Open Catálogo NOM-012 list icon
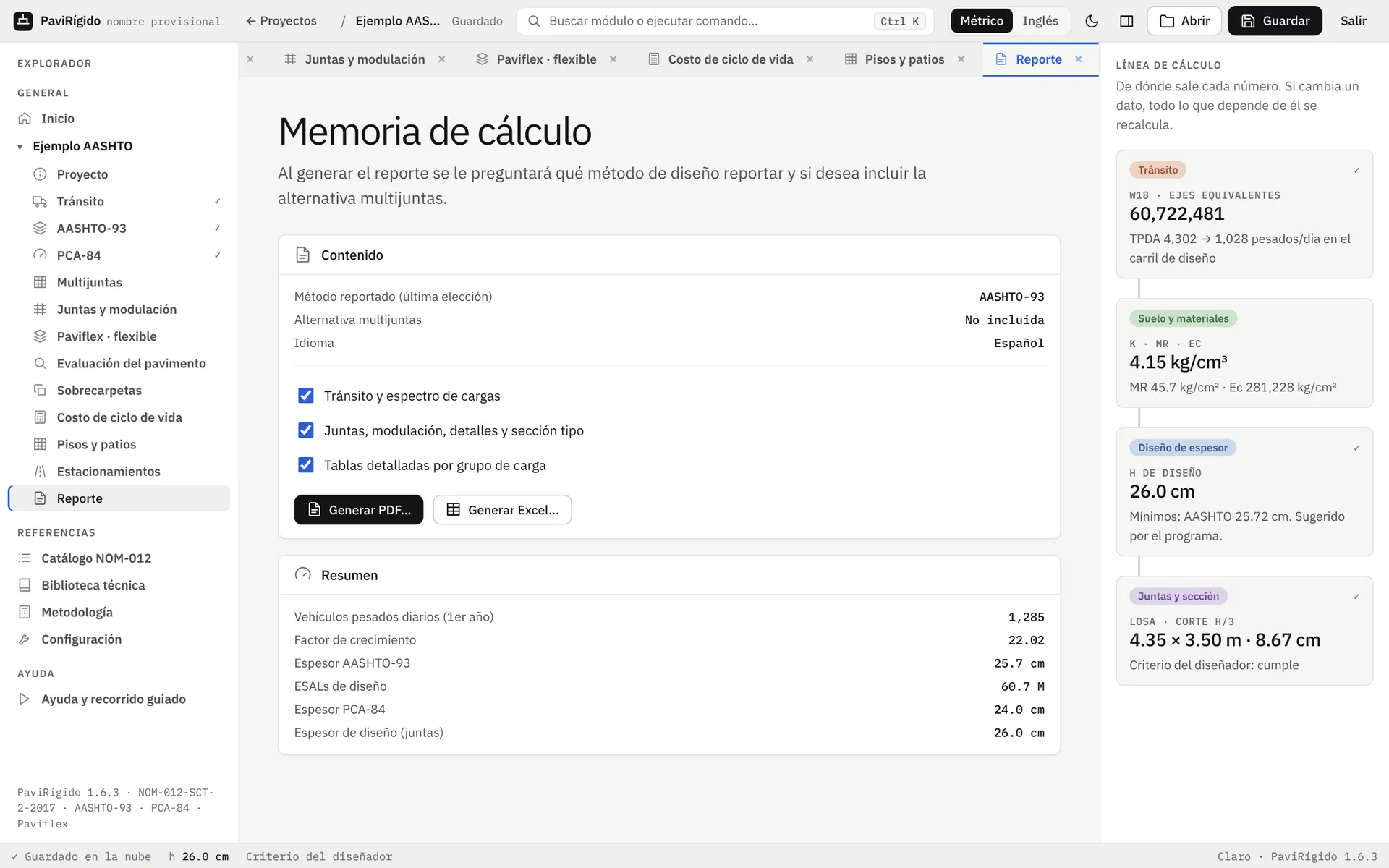Viewport: 1389px width, 868px height. (x=25, y=558)
